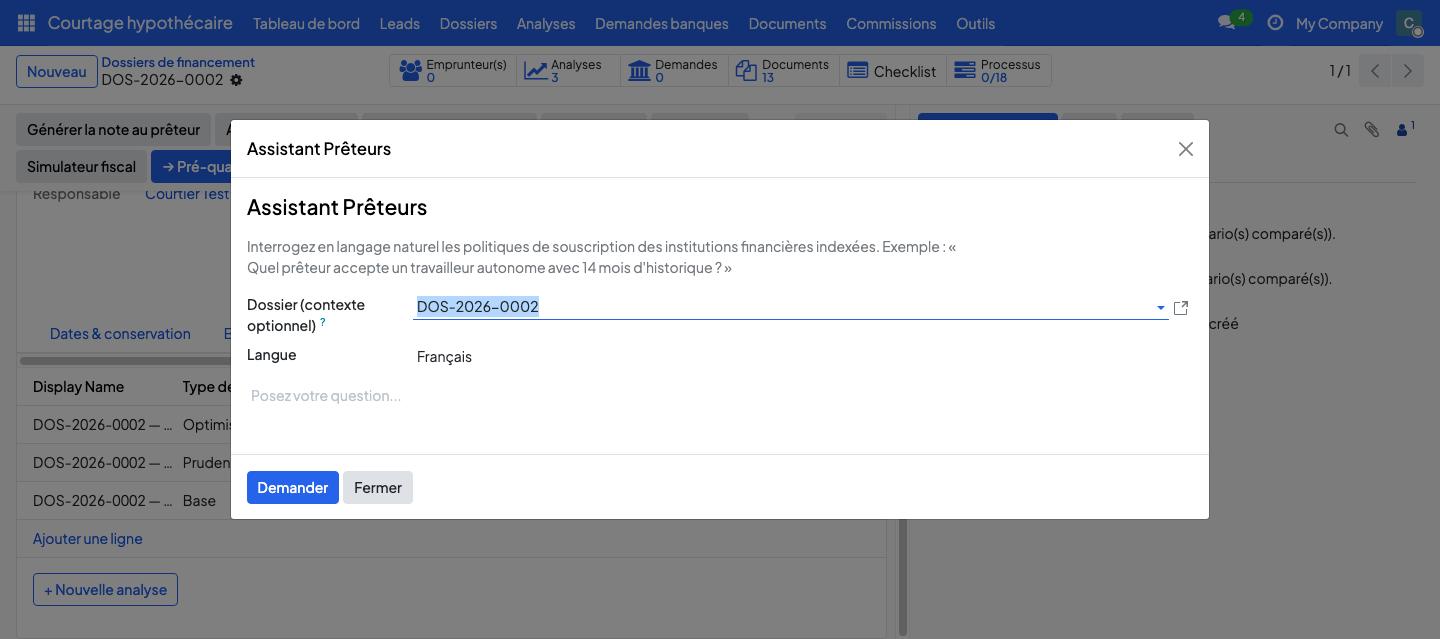This screenshot has height=639, width=1440.
Task: Click the followers person icon
Action: pyautogui.click(x=1405, y=129)
